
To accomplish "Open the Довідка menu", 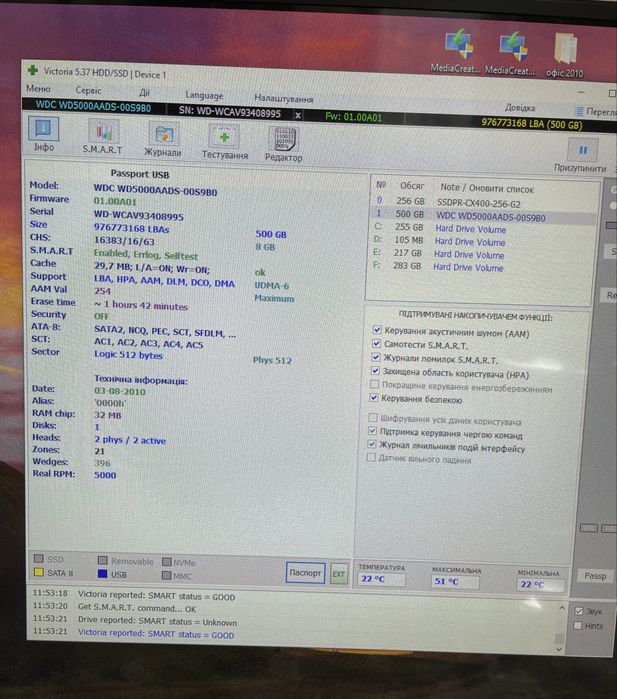I will click(520, 108).
